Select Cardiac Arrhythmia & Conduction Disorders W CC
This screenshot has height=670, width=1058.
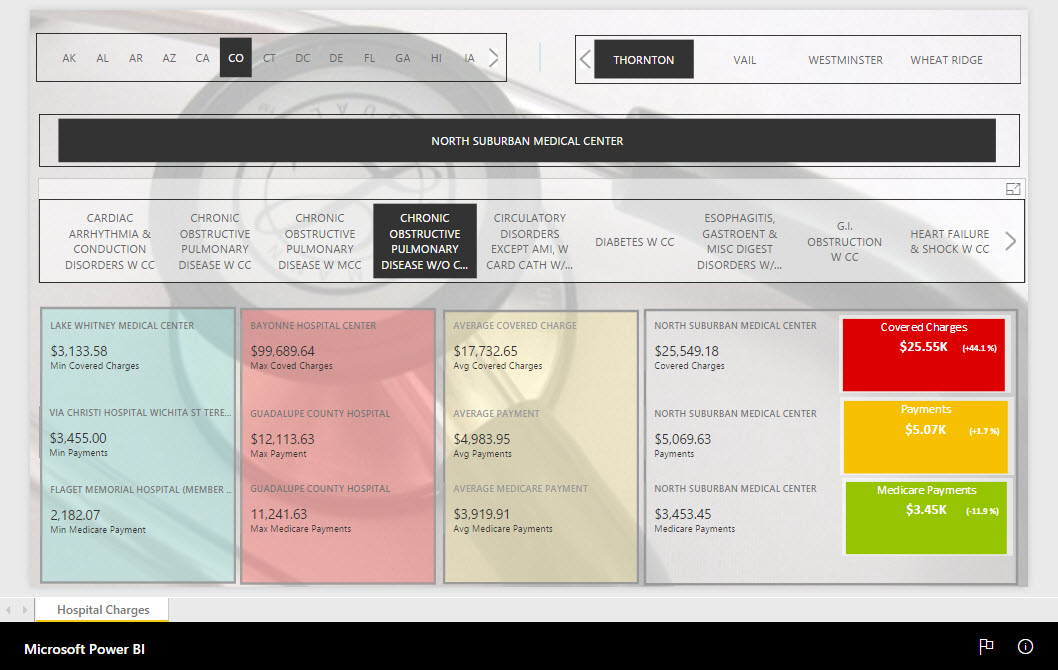[110, 241]
